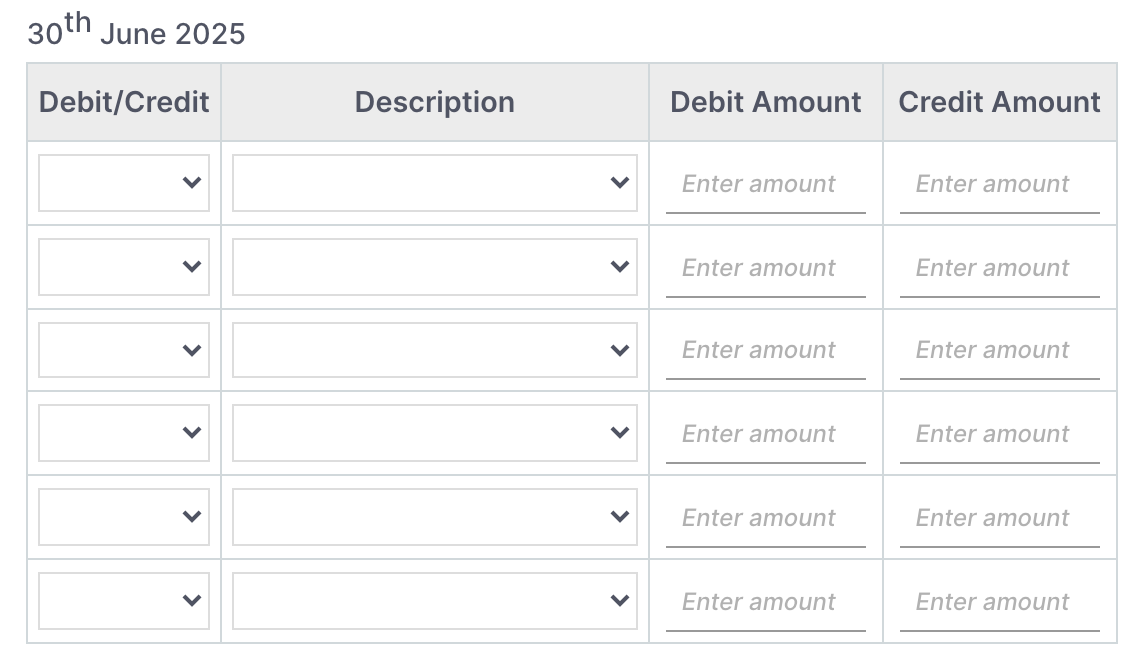Expand third row Description dropdown
Viewport: 1148px width, 664px height.
pyautogui.click(x=434, y=351)
